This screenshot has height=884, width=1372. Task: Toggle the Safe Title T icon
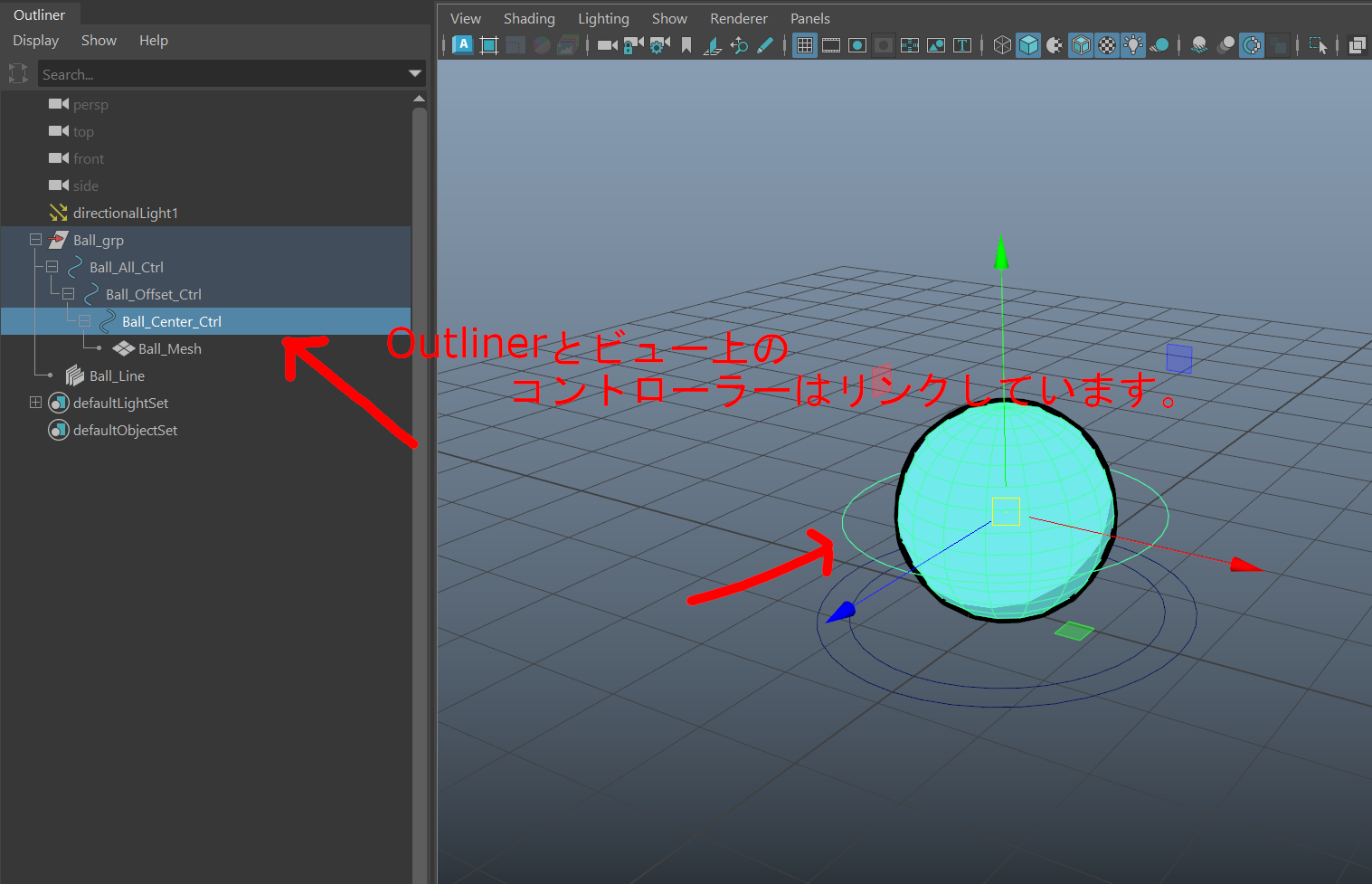click(962, 45)
